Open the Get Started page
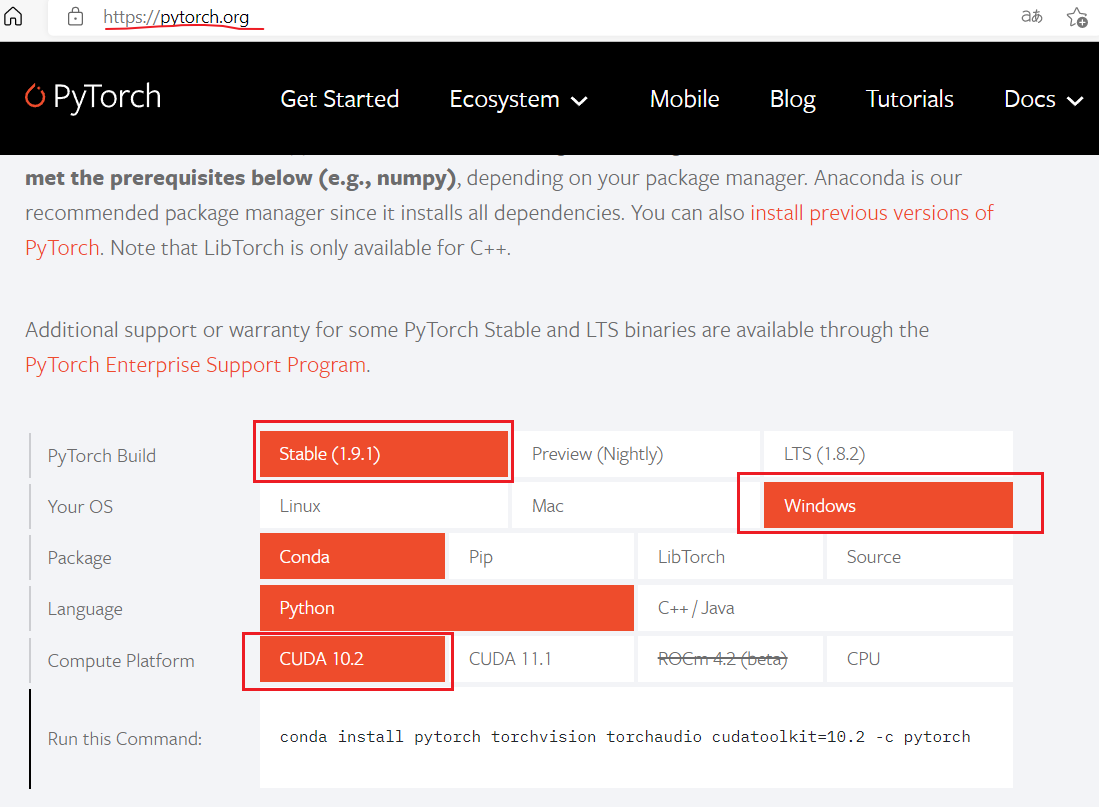Screen dimensions: 1099x807 click(339, 99)
